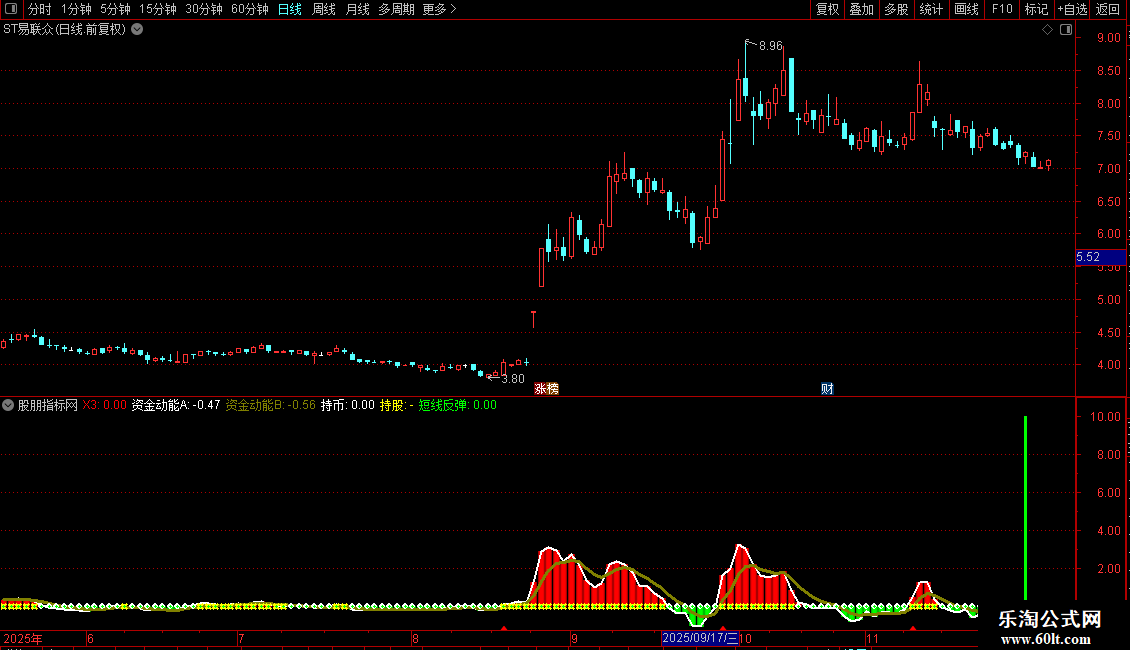Activate the 画线 drawing tool
Image resolution: width=1130 pixels, height=650 pixels.
pos(966,9)
